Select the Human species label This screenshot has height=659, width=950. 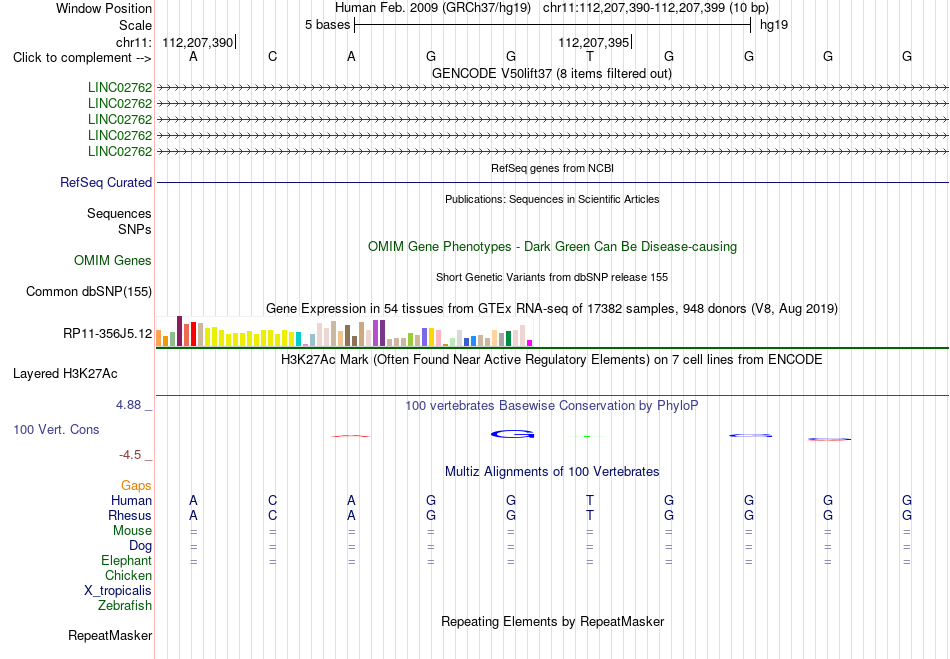pyautogui.click(x=131, y=500)
